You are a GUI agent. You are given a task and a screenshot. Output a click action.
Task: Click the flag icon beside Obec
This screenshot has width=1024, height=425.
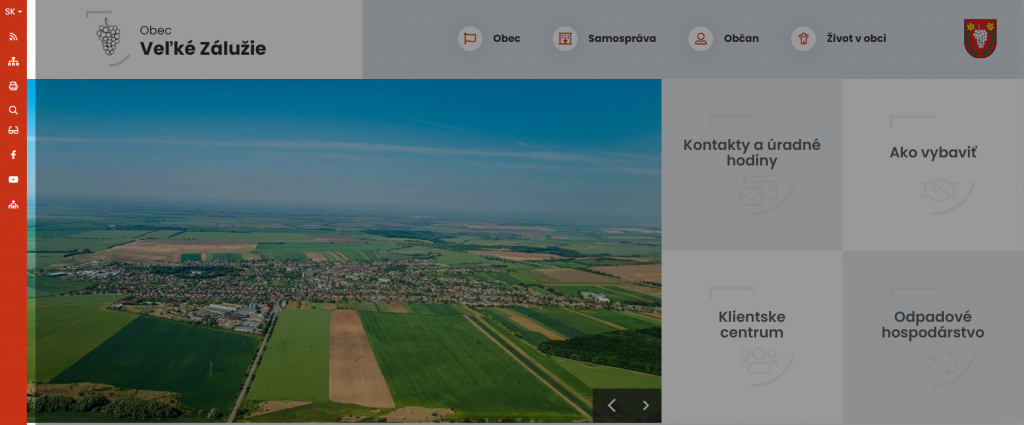(470, 39)
